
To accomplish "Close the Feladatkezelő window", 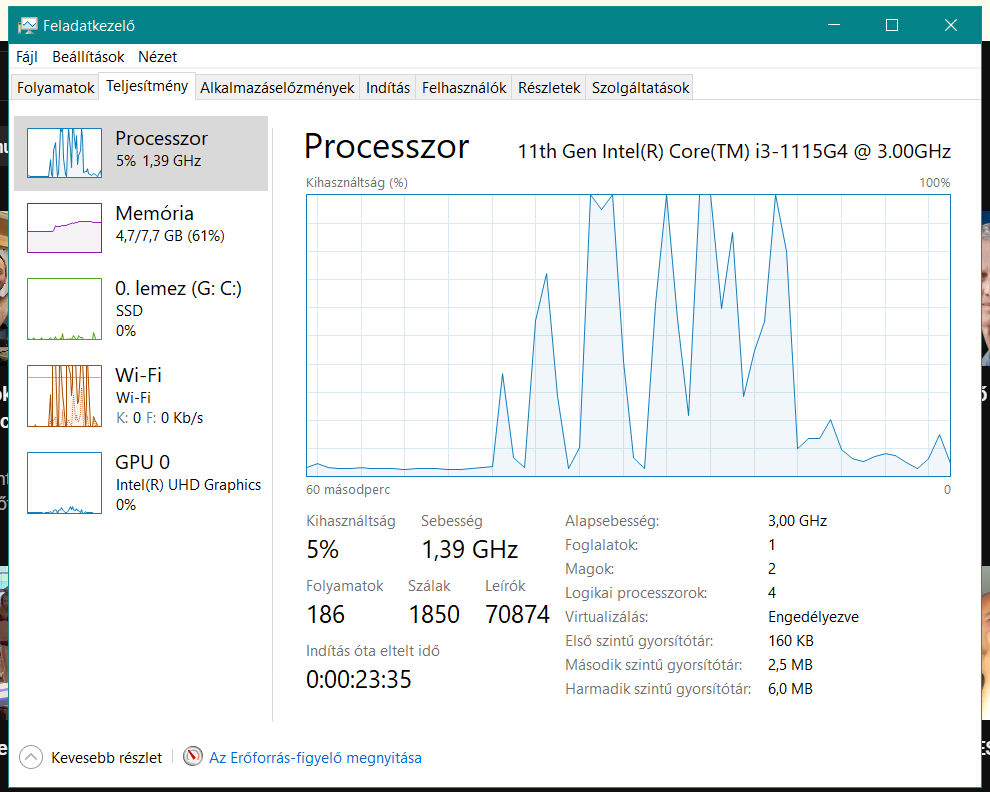I will [951, 25].
